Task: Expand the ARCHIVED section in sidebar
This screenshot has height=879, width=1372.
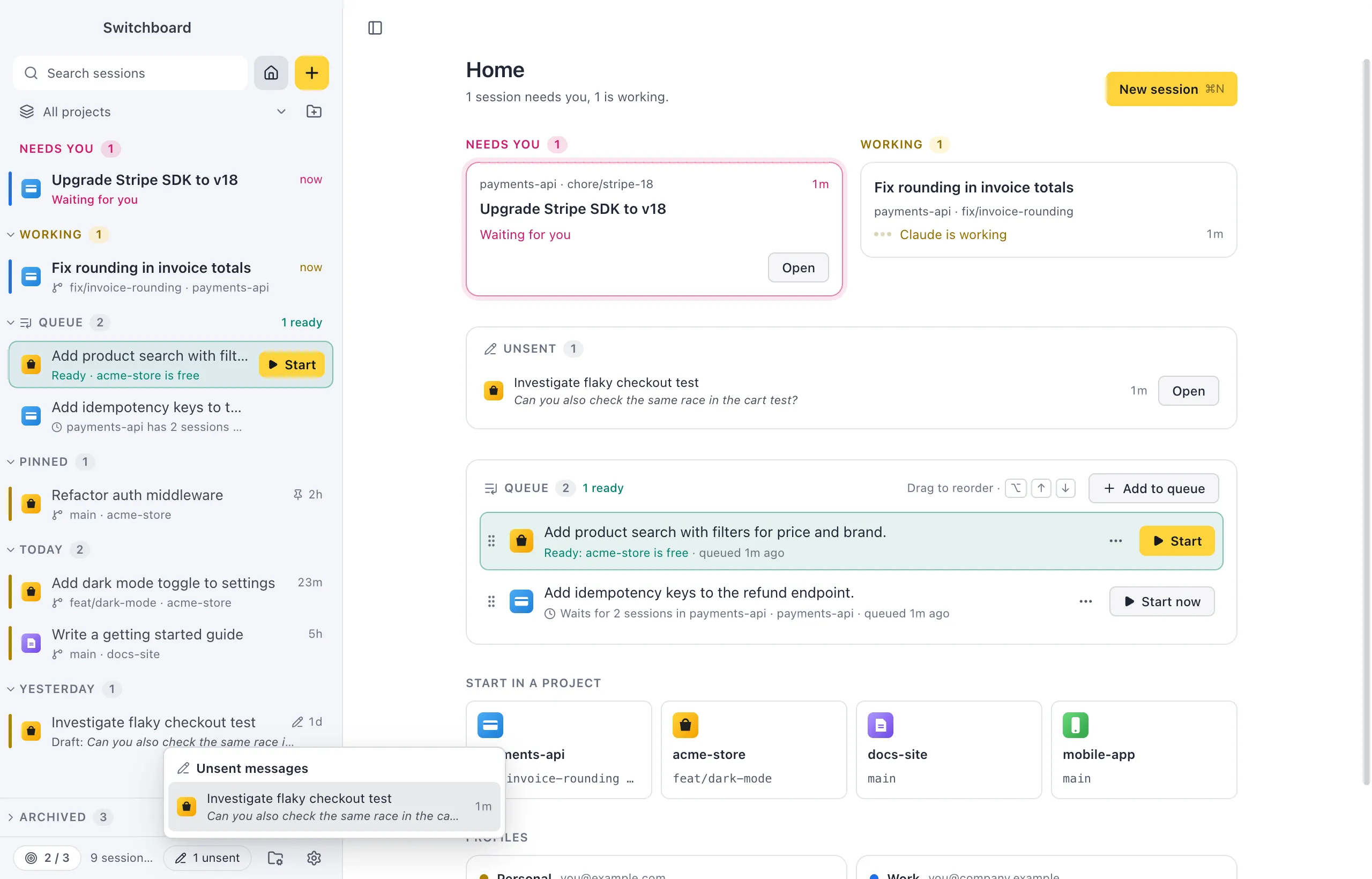Action: (10, 817)
